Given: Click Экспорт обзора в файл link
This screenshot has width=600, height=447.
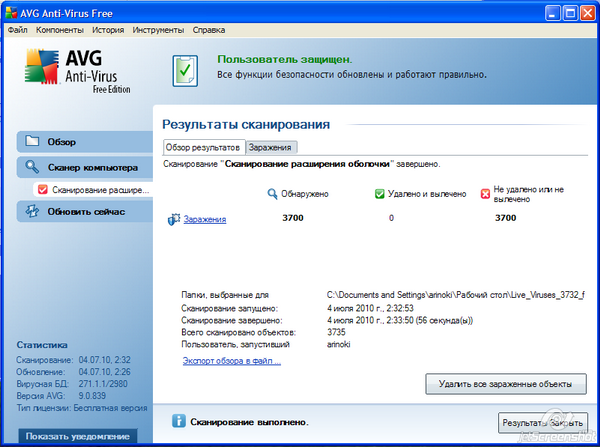Looking at the screenshot, I should (232, 361).
